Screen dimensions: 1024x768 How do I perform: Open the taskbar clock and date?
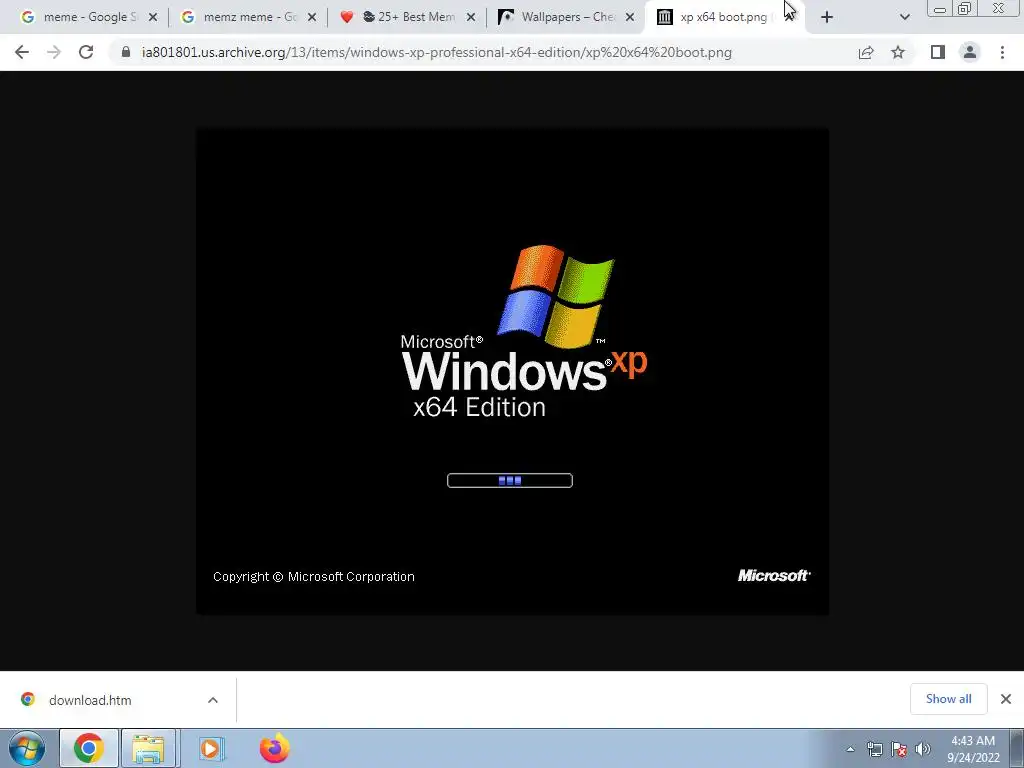coord(973,749)
